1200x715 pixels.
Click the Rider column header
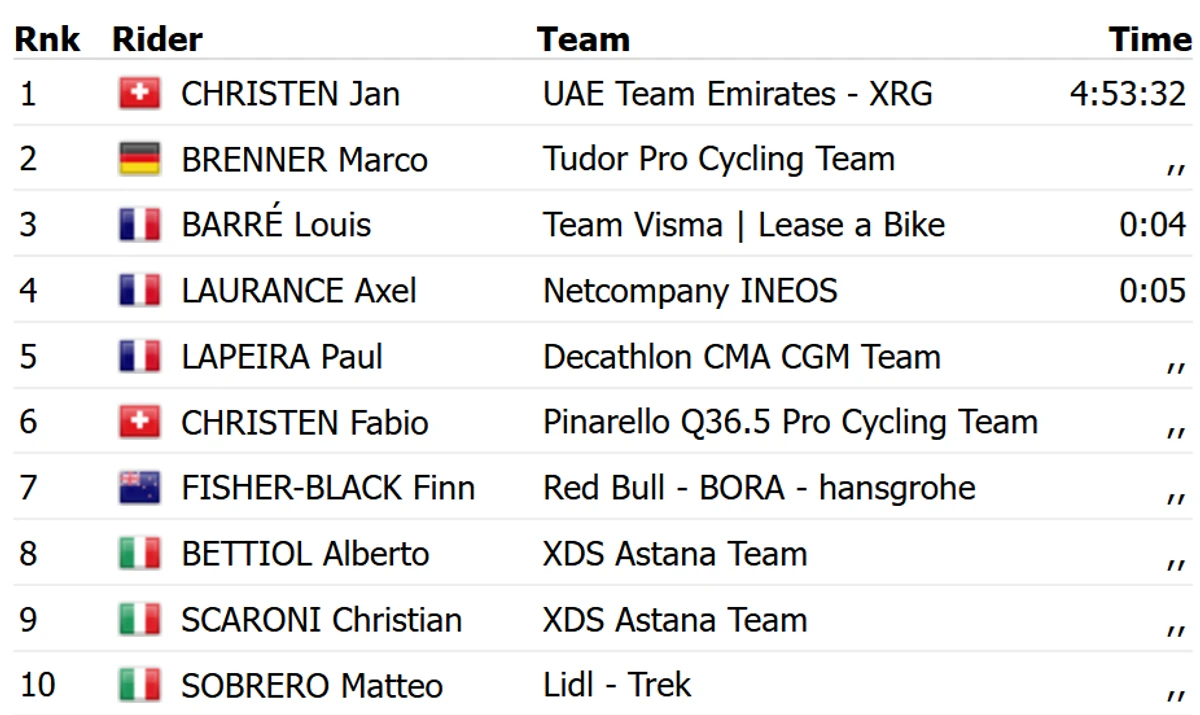[x=157, y=39]
